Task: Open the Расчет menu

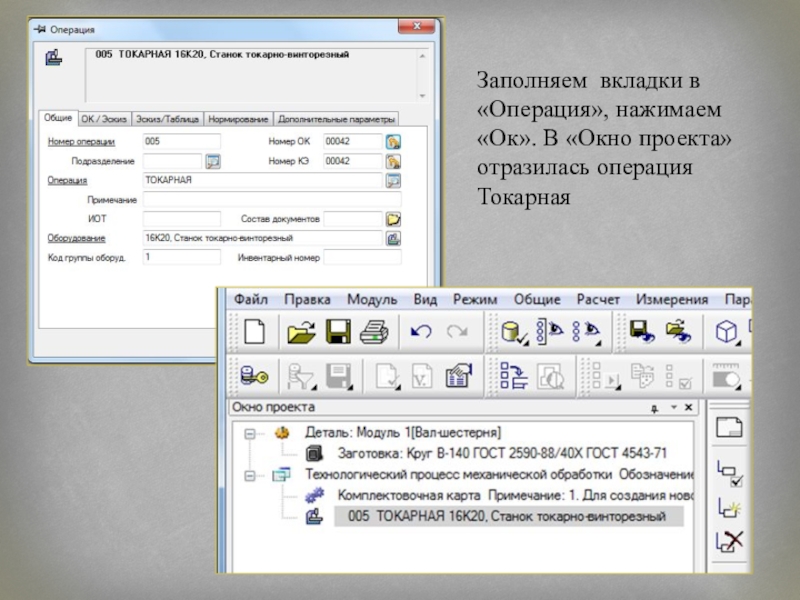Action: click(x=597, y=300)
